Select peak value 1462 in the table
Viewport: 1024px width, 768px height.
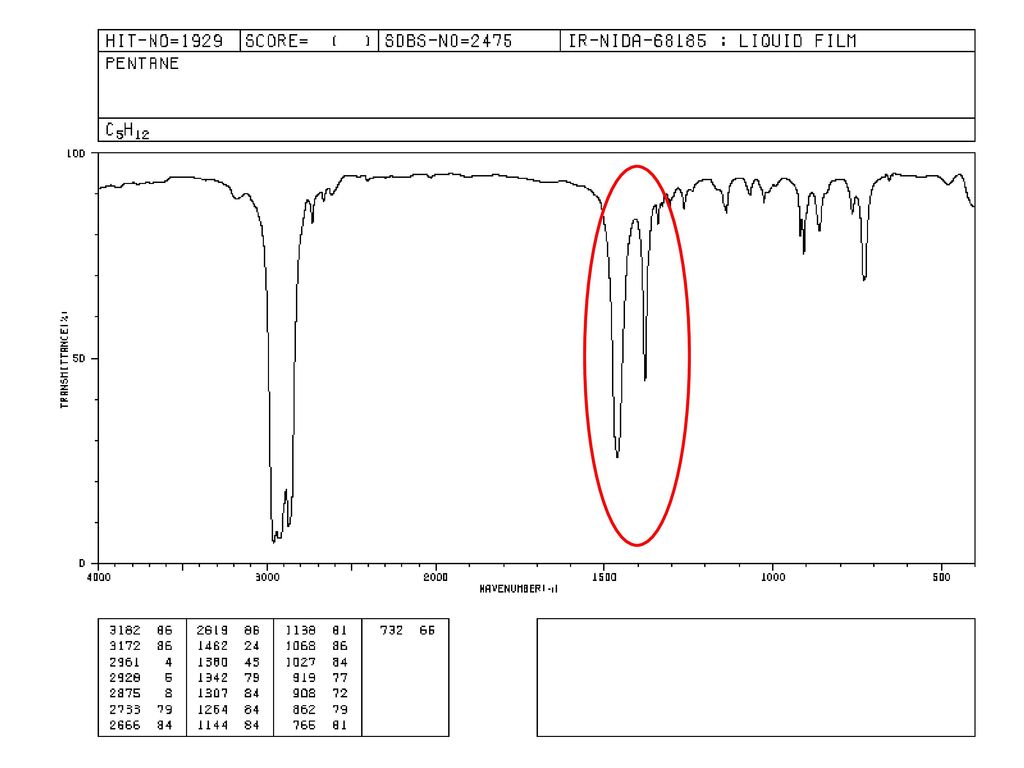[x=212, y=647]
